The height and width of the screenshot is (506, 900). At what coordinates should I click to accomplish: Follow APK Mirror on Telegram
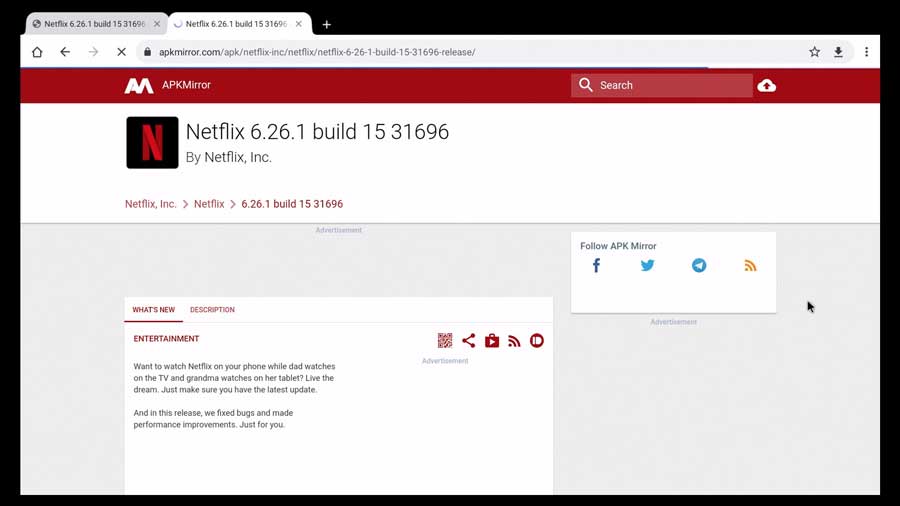tap(699, 266)
